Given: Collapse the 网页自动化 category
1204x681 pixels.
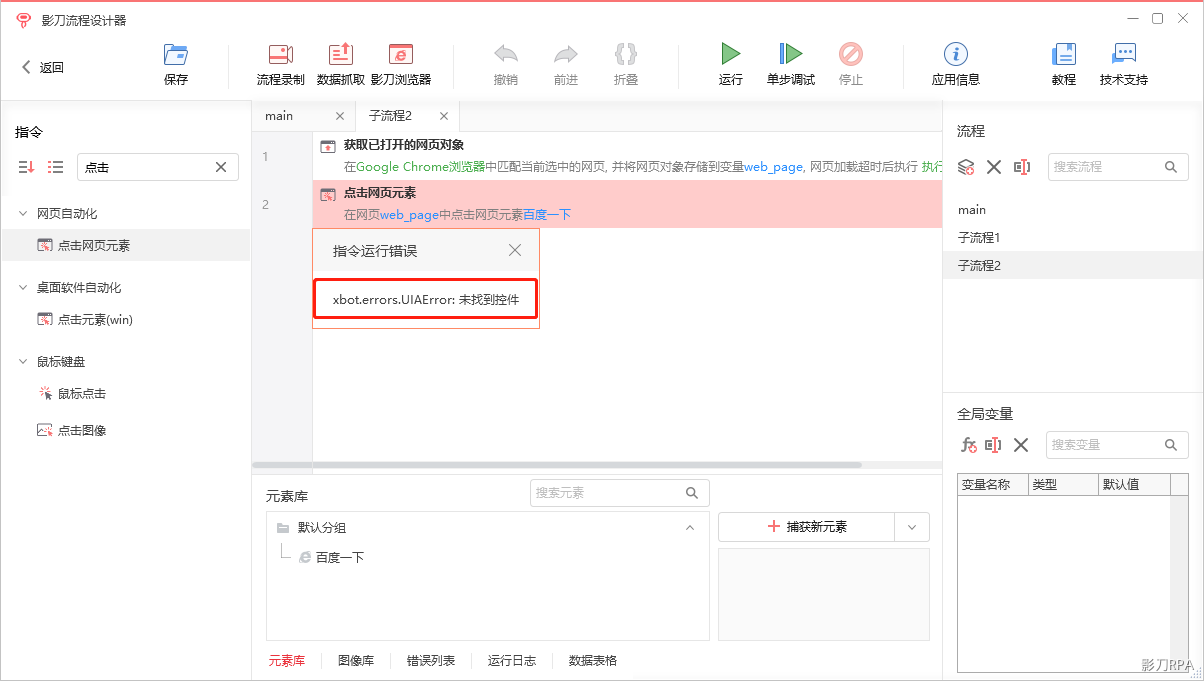Looking at the screenshot, I should coord(23,213).
